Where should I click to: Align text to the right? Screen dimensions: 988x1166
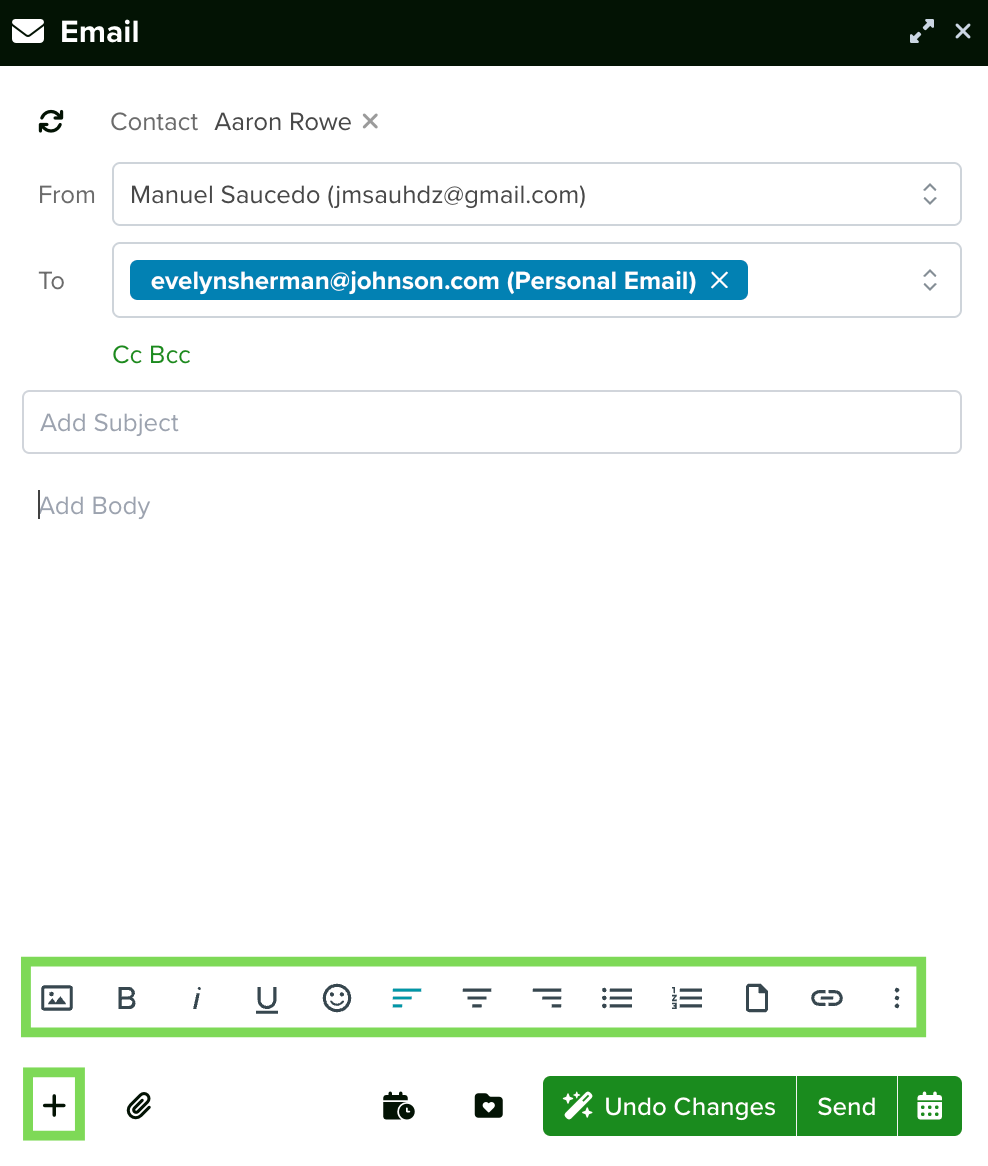(547, 997)
